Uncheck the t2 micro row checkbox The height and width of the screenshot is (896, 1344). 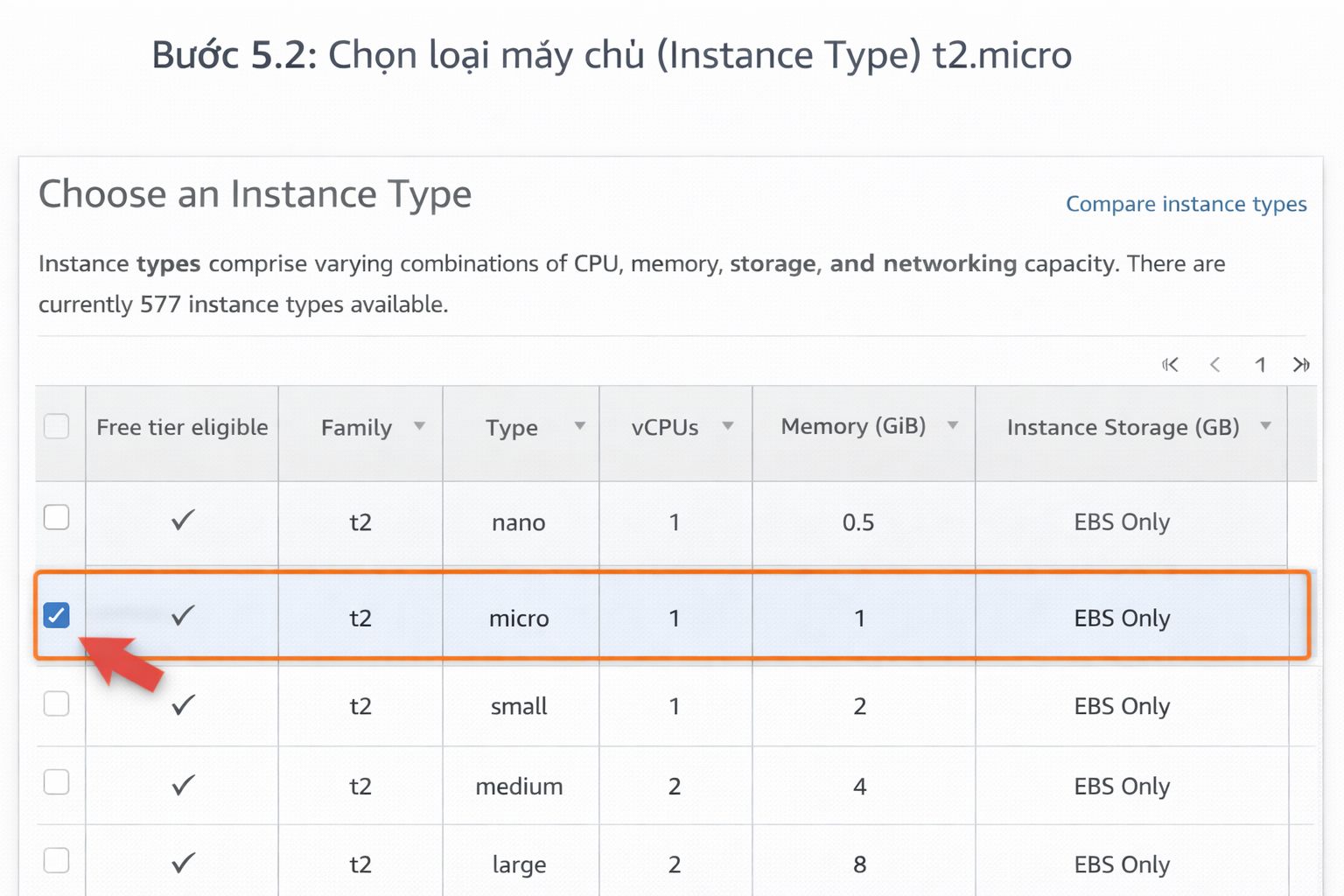[57, 615]
